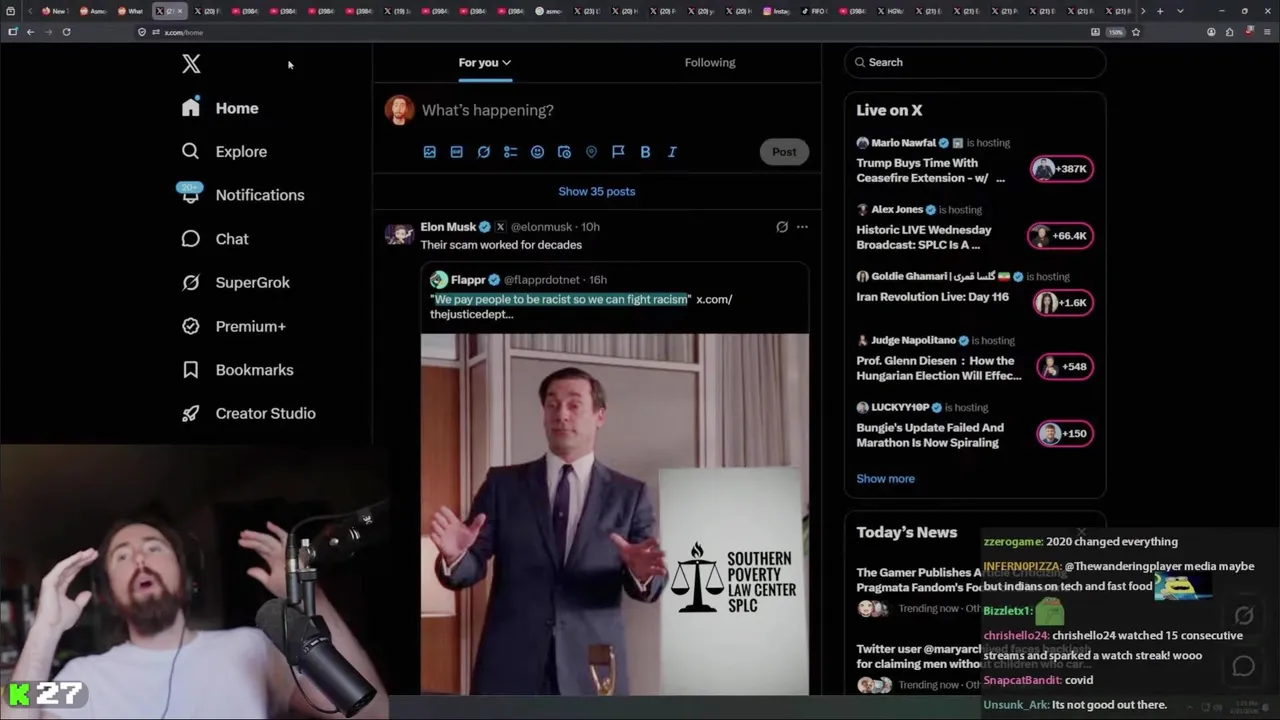
Task: Open Prof. Glenn Diesen broadcast title
Action: (938, 368)
